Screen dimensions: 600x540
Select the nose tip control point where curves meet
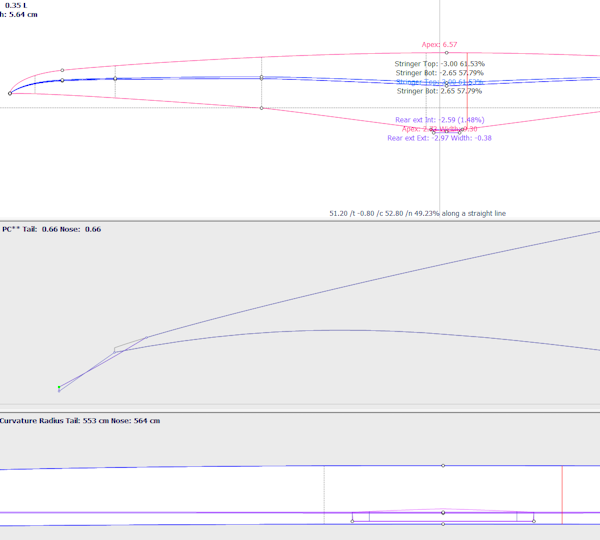pos(10,93)
